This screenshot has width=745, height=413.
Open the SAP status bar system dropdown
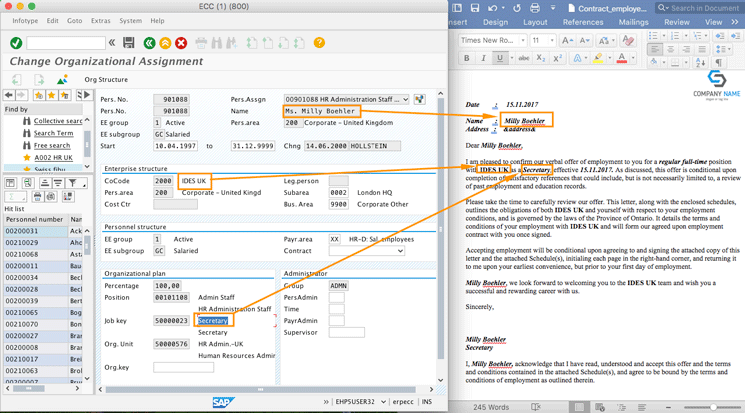click(383, 402)
